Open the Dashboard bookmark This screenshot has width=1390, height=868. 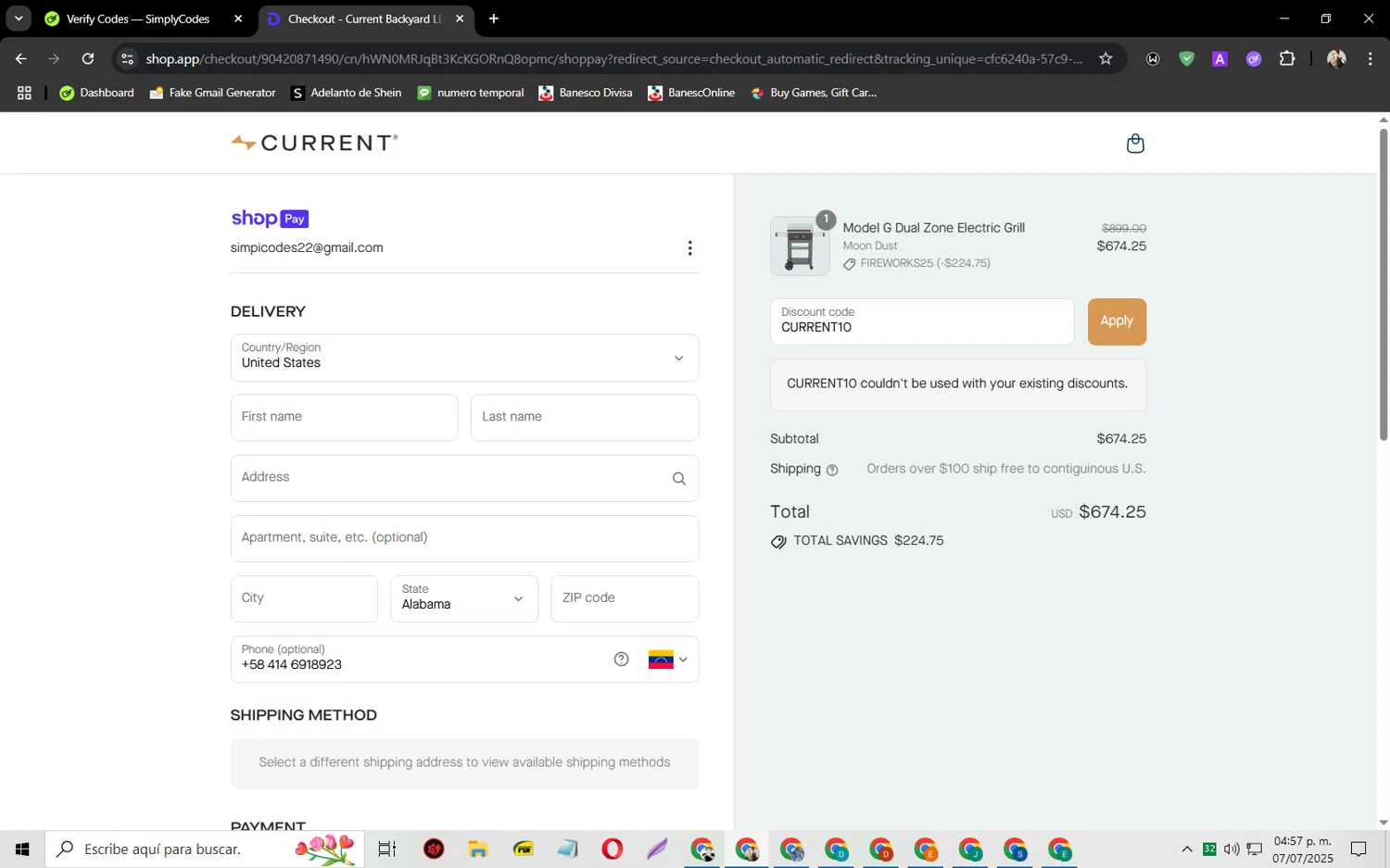[96, 93]
